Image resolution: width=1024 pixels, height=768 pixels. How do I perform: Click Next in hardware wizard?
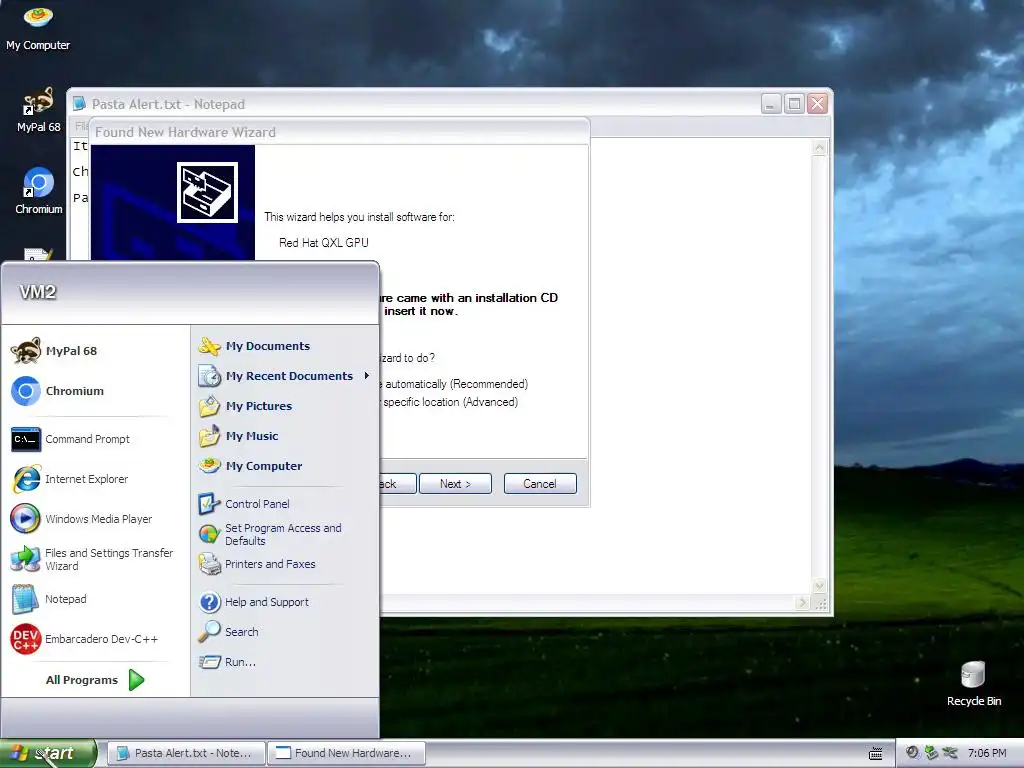455,483
